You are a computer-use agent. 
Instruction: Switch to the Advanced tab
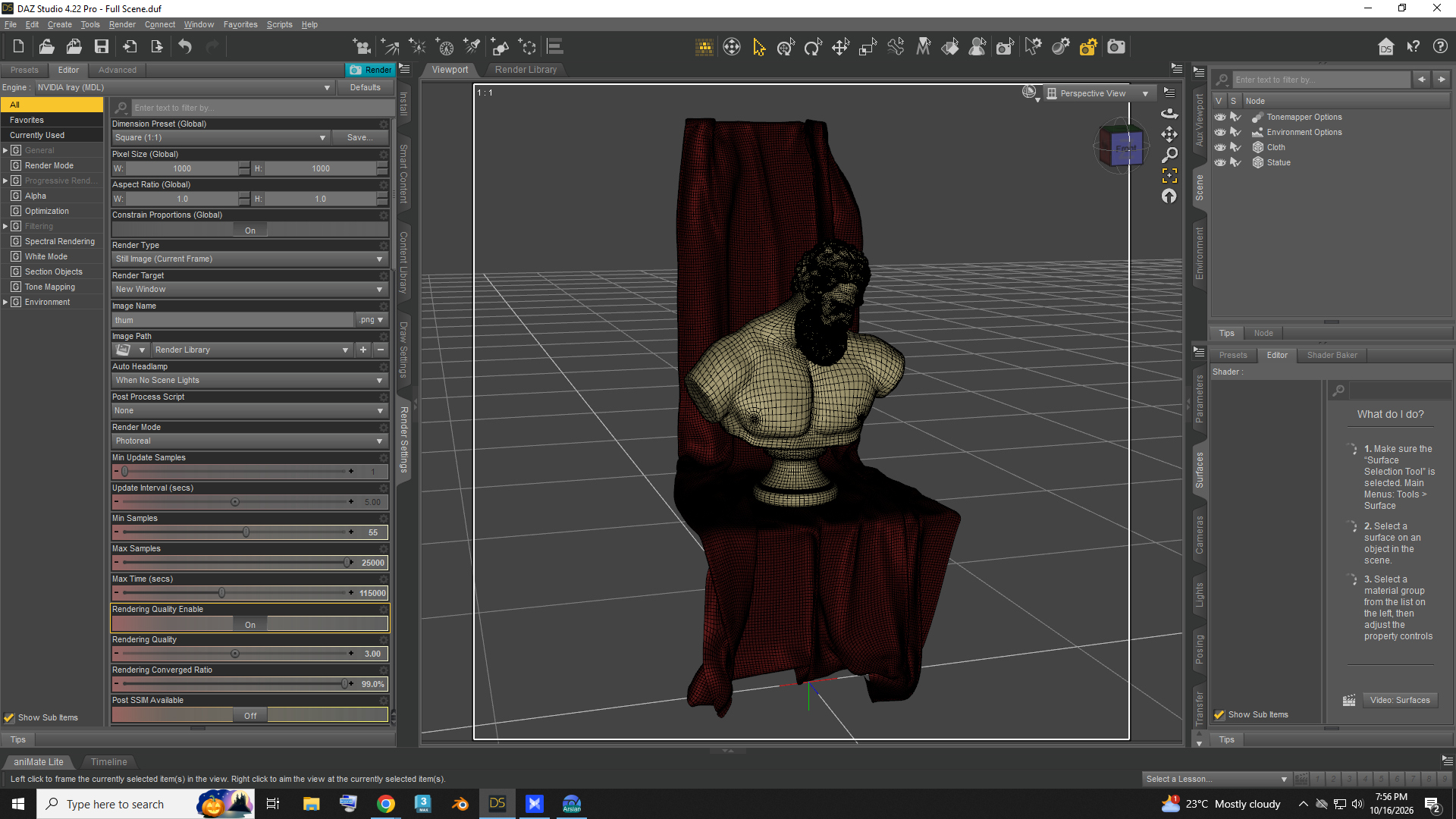pos(118,70)
